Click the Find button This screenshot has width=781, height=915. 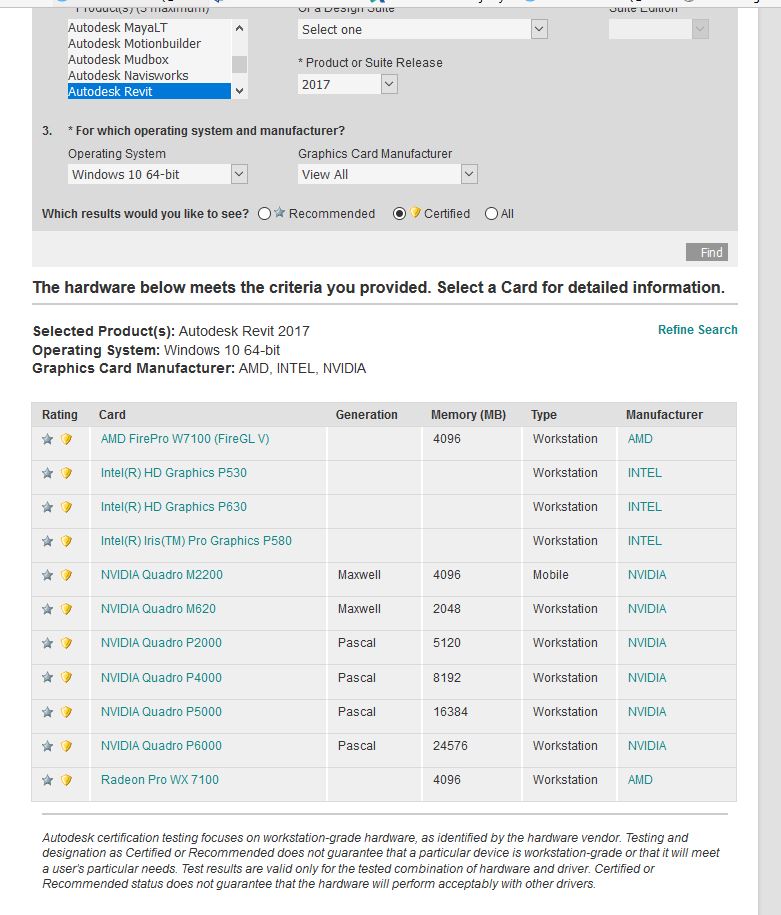coord(706,252)
